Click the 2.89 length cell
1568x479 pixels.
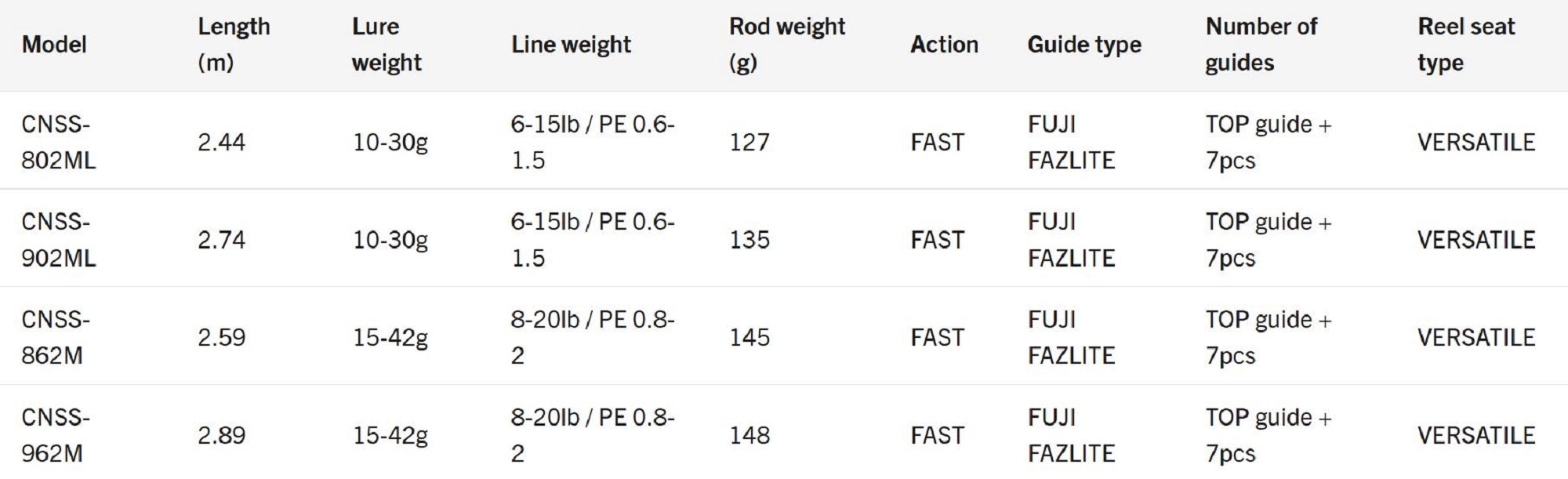coord(221,435)
